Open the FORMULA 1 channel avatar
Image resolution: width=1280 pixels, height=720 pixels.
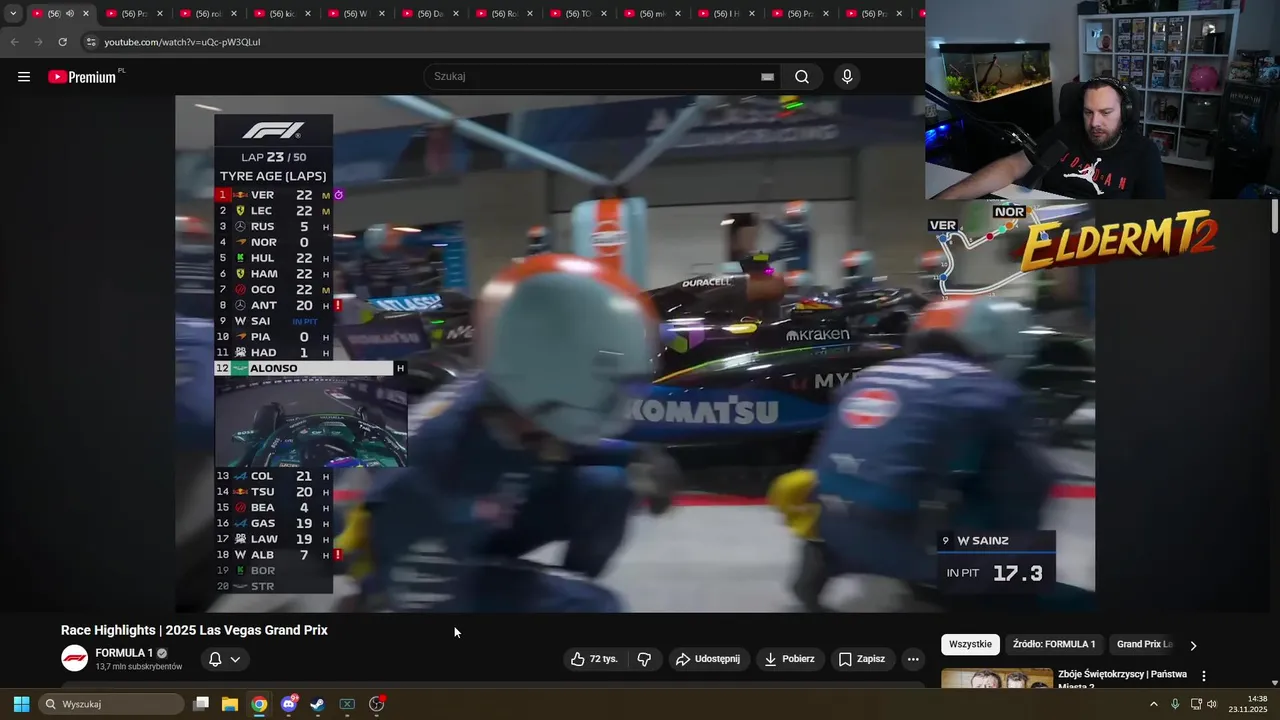tap(75, 658)
